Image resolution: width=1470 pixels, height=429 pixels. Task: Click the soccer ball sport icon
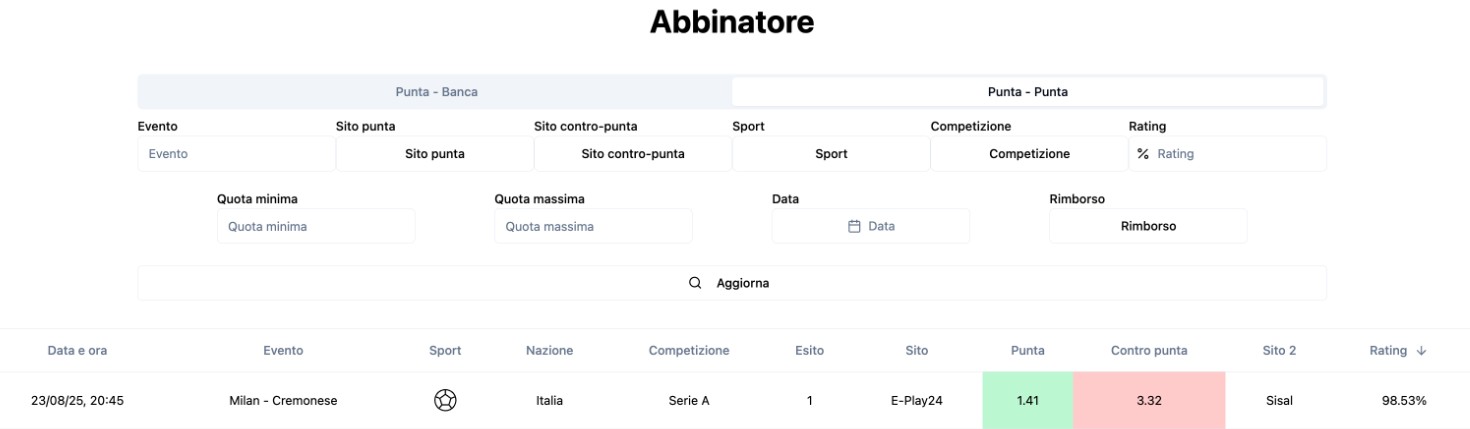coord(445,400)
